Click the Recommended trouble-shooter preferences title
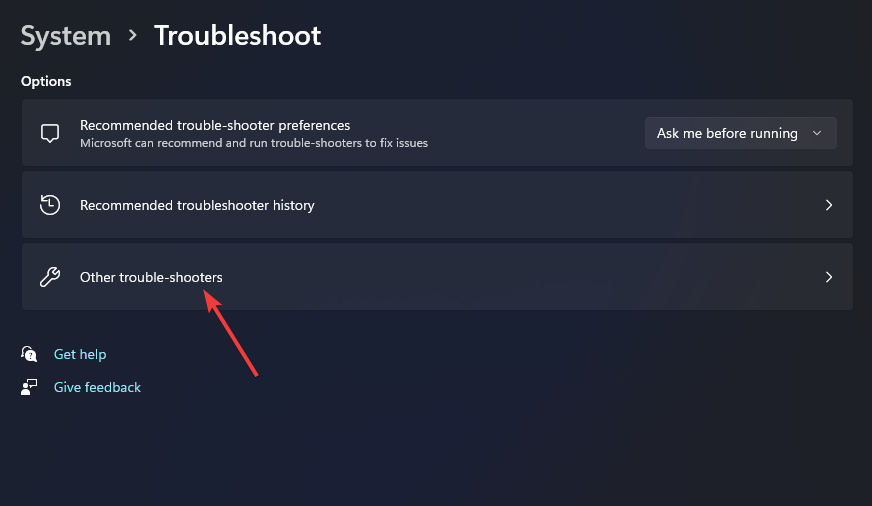 click(x=215, y=125)
